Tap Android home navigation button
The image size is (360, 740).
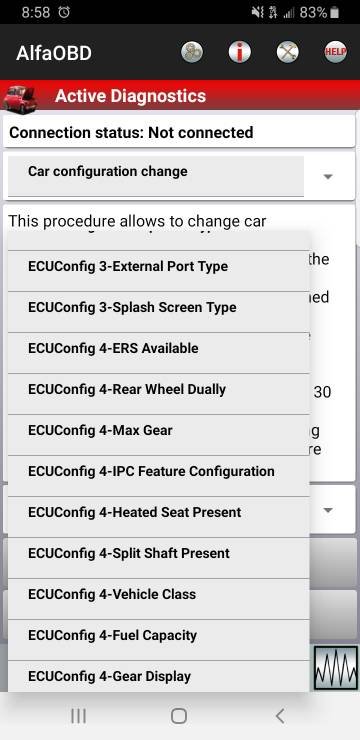(x=179, y=716)
